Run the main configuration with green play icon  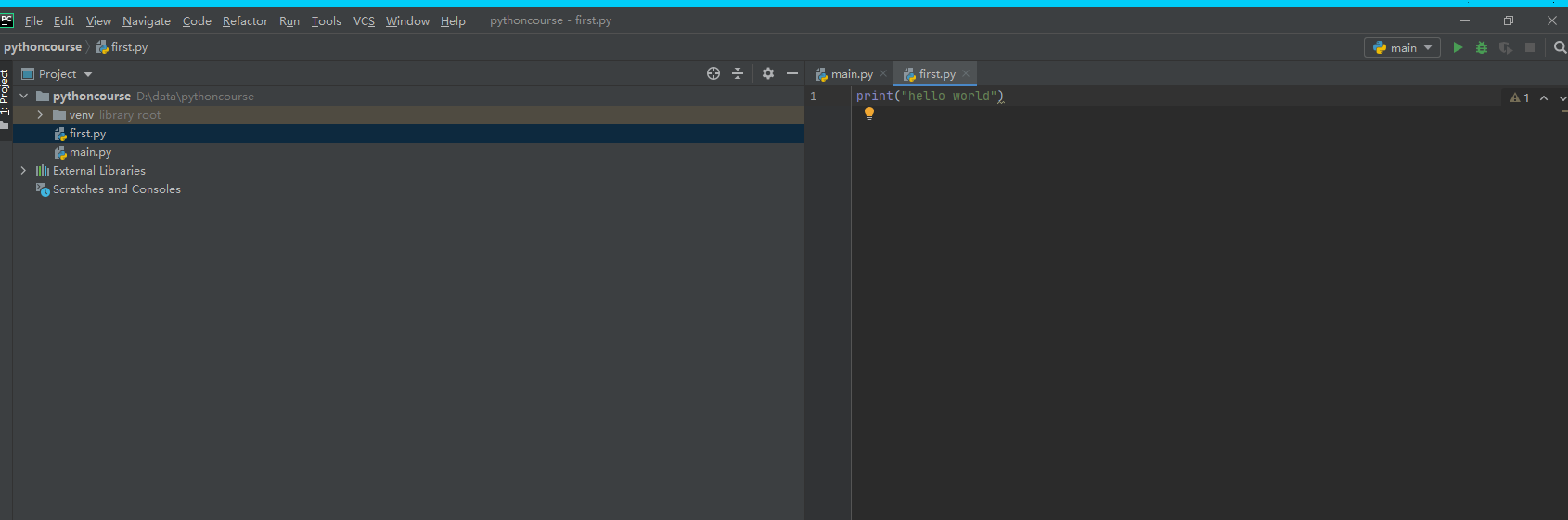[1458, 47]
